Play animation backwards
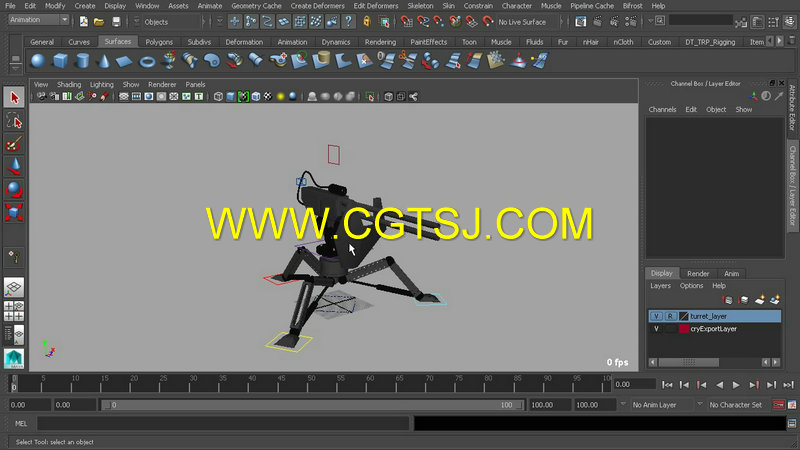 click(x=719, y=385)
